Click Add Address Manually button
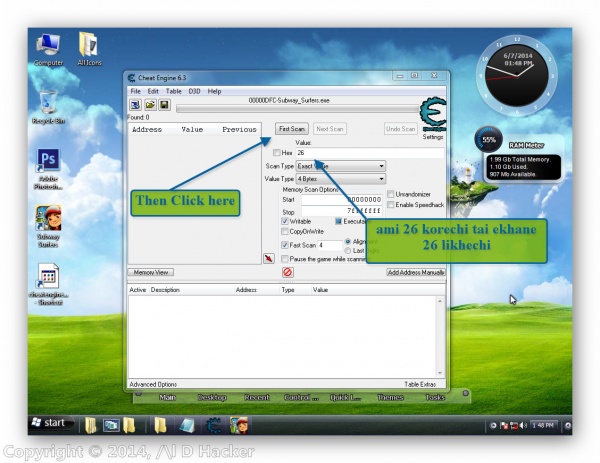Image resolution: width=600 pixels, height=463 pixels. pos(416,272)
